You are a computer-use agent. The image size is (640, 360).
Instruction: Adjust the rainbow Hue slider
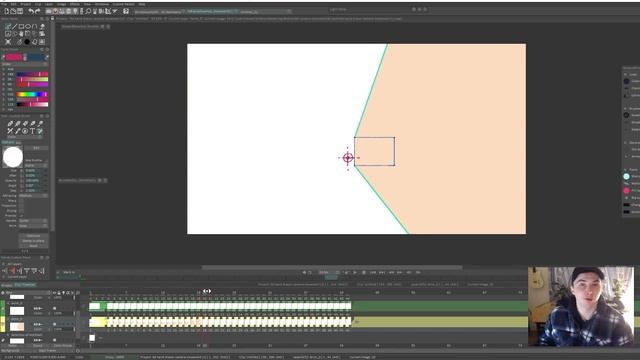click(x=32, y=94)
